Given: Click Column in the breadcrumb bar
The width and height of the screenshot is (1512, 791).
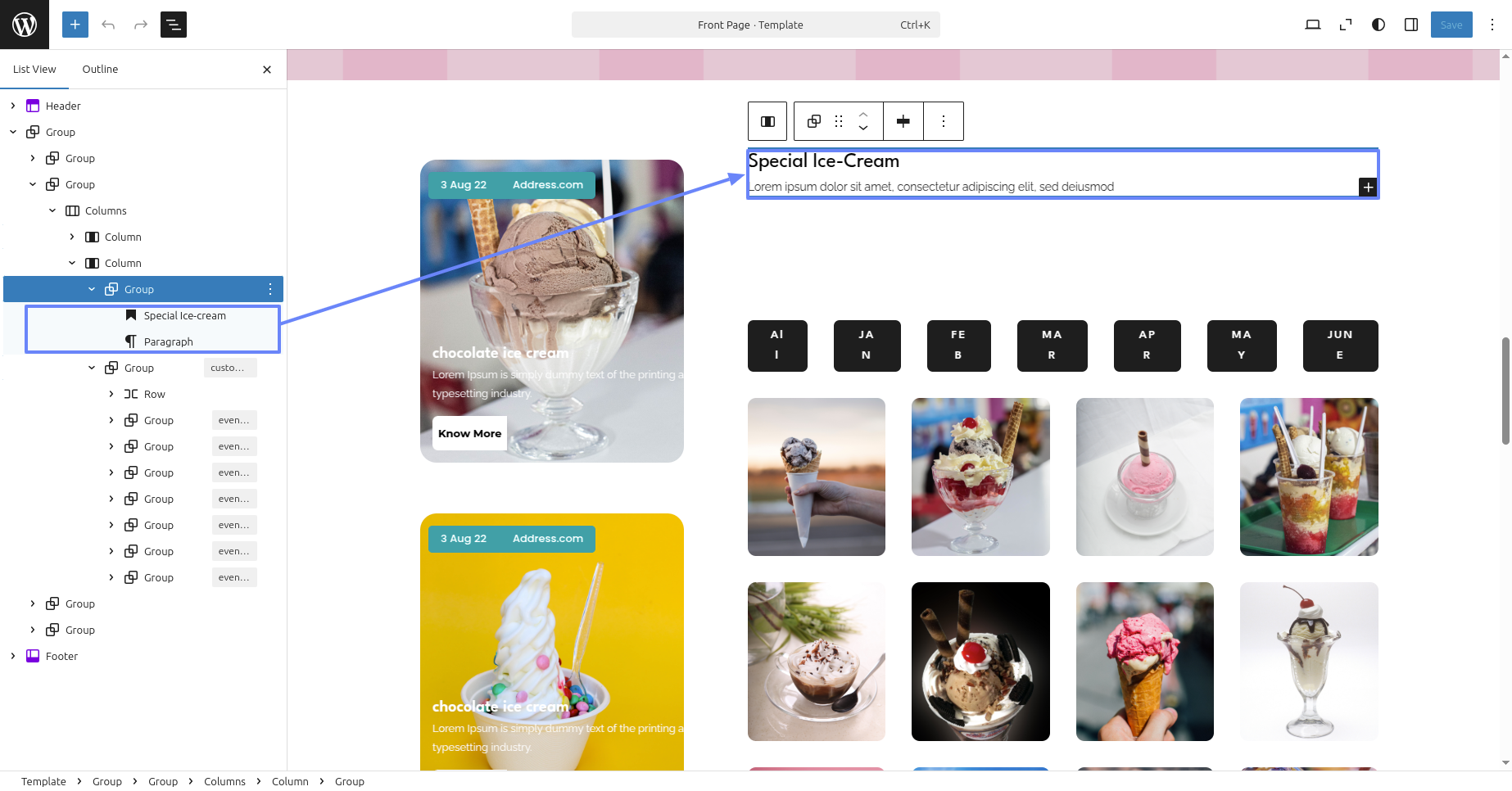Looking at the screenshot, I should (x=290, y=781).
